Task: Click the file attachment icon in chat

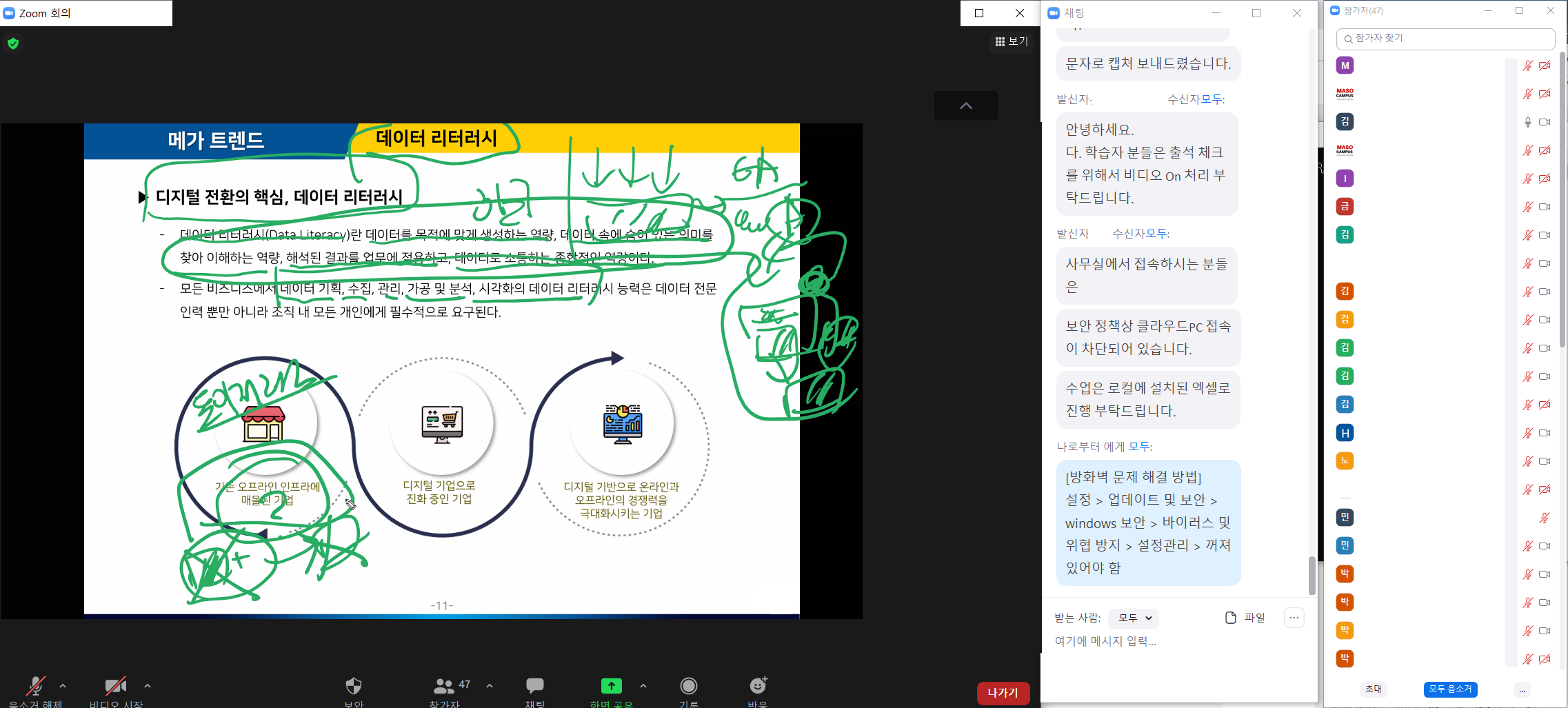Action: (1231, 618)
